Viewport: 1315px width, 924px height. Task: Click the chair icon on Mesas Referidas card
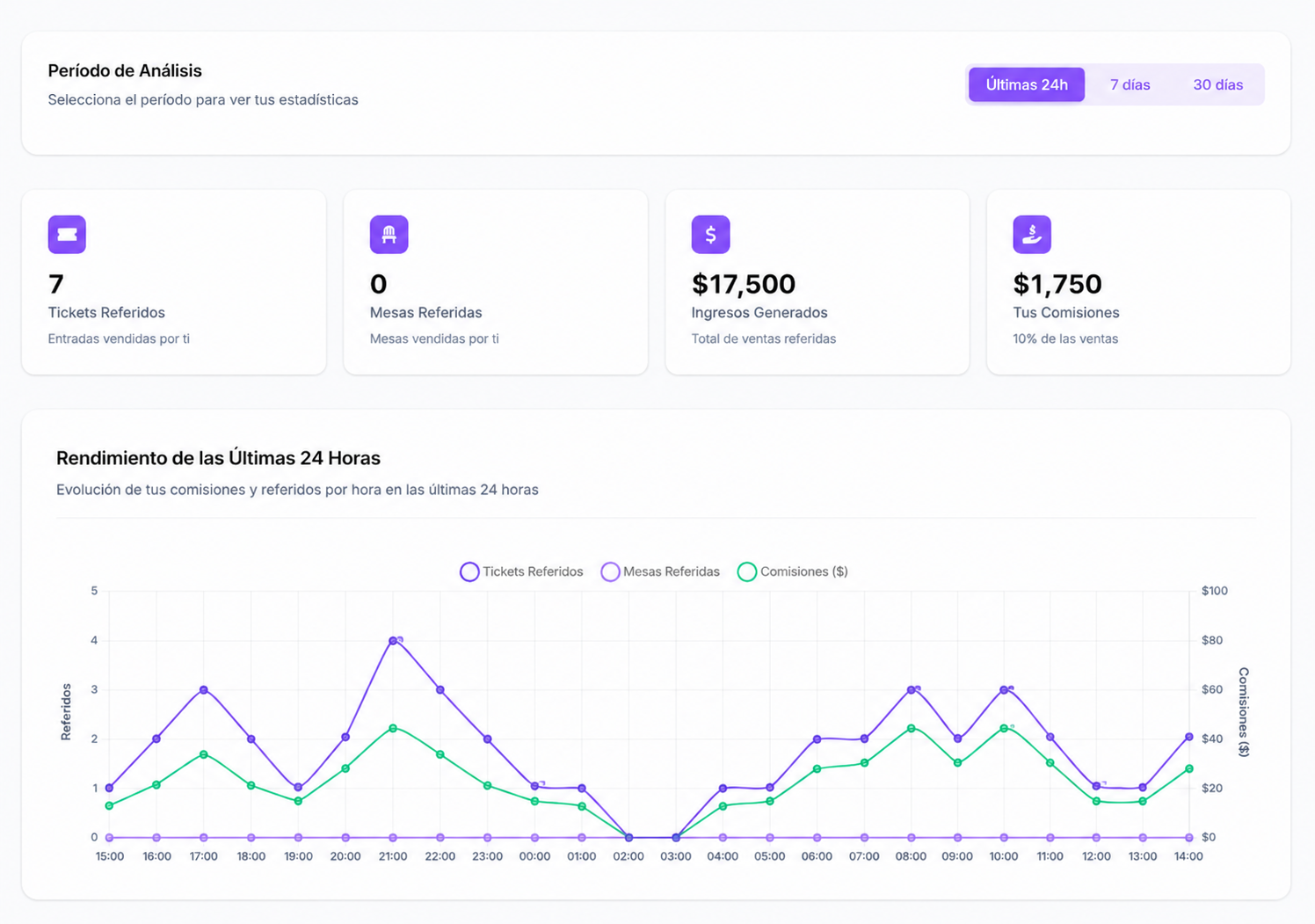(389, 235)
